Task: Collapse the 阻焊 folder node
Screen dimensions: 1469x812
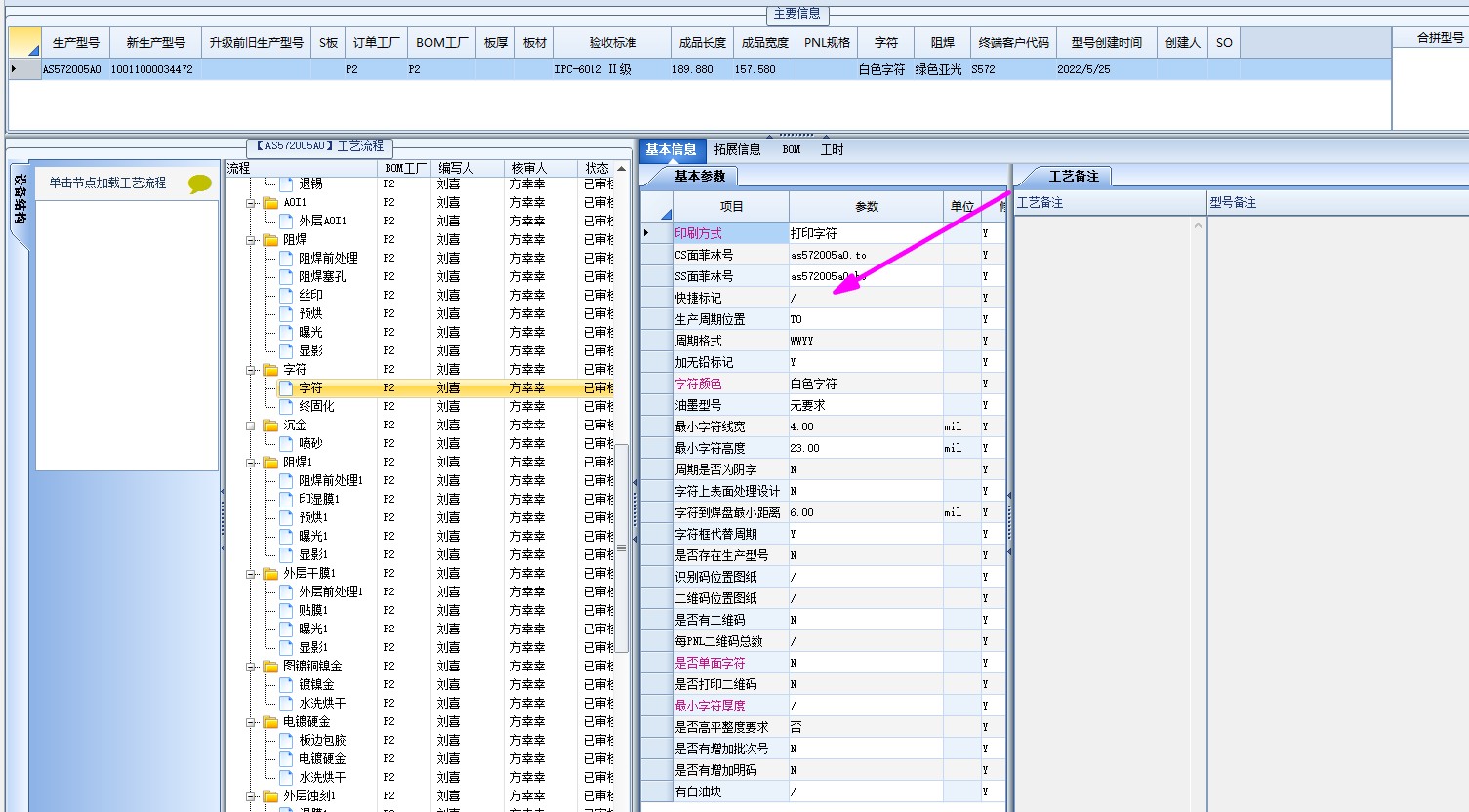Action: coord(251,240)
